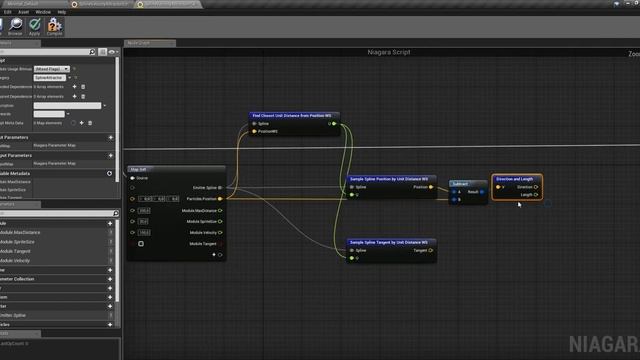
Task: Add a parameter to the Particles section
Action: pos(110,324)
